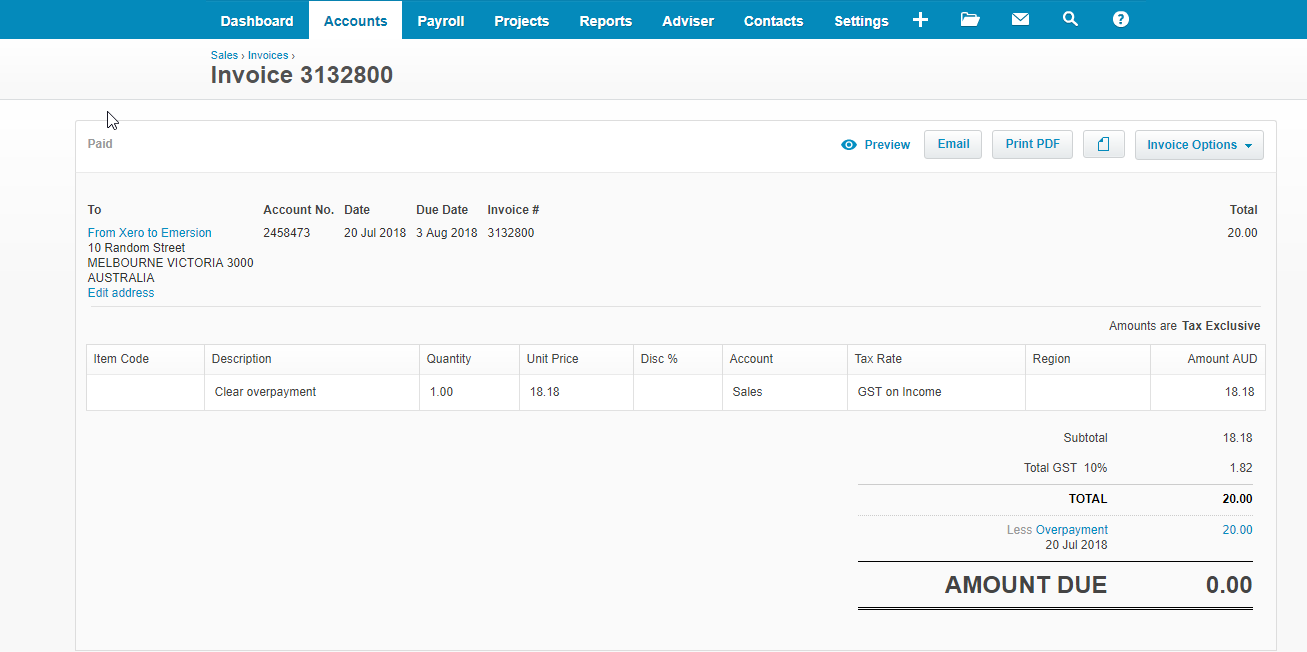The image size is (1307, 652).
Task: Open the help question mark icon
Action: (x=1120, y=20)
